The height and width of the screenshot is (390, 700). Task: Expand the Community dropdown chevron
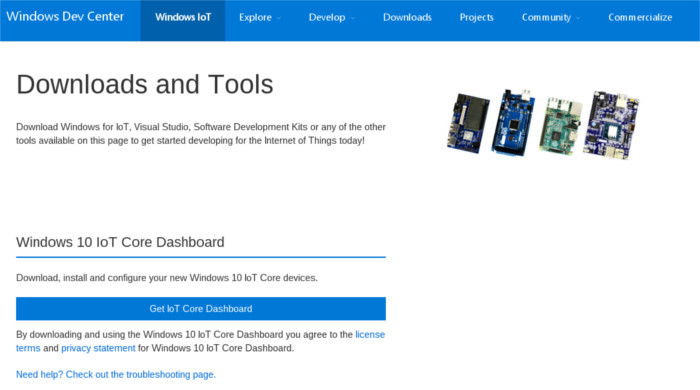tap(578, 18)
